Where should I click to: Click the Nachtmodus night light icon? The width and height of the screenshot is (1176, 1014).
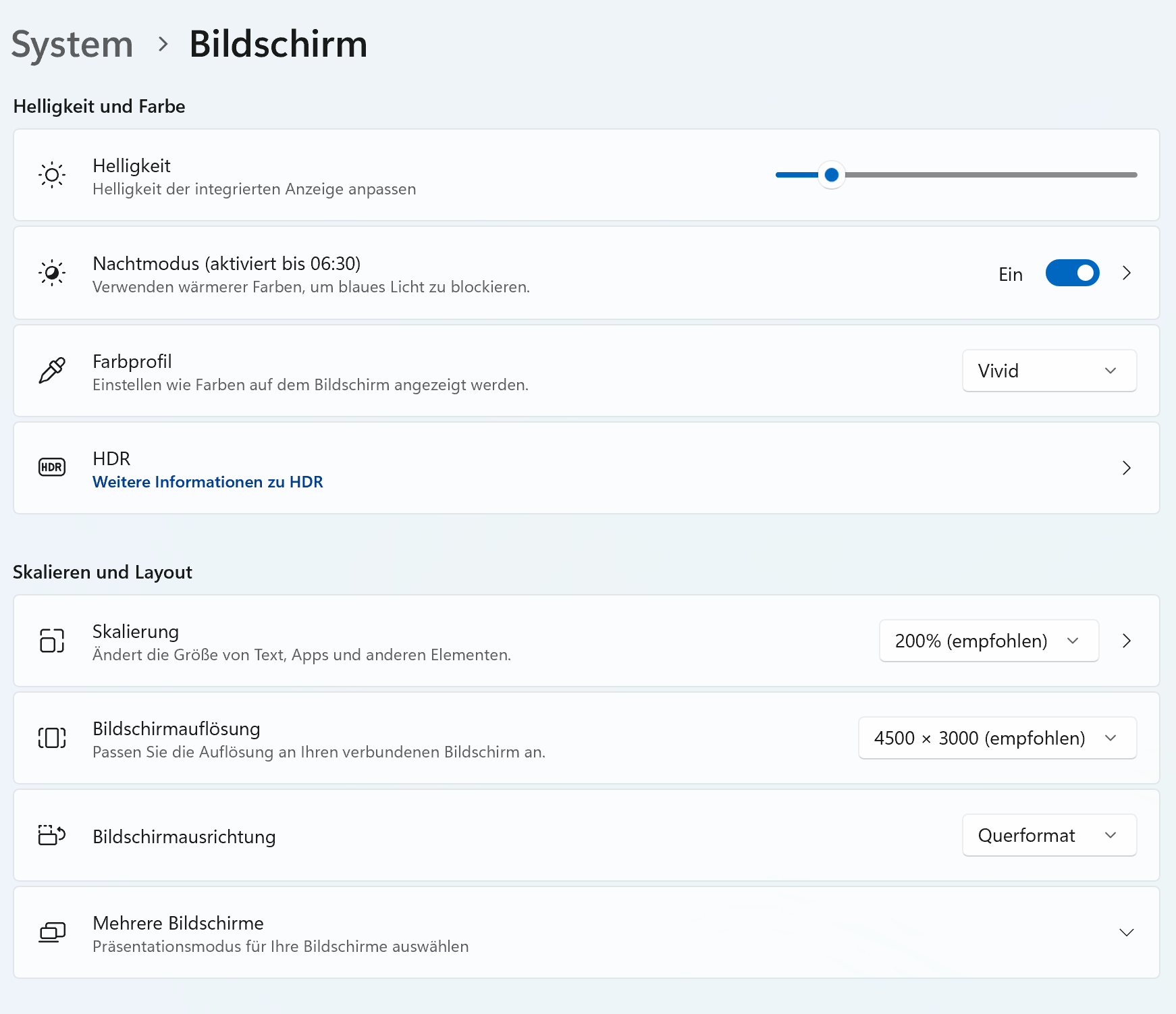(x=52, y=273)
